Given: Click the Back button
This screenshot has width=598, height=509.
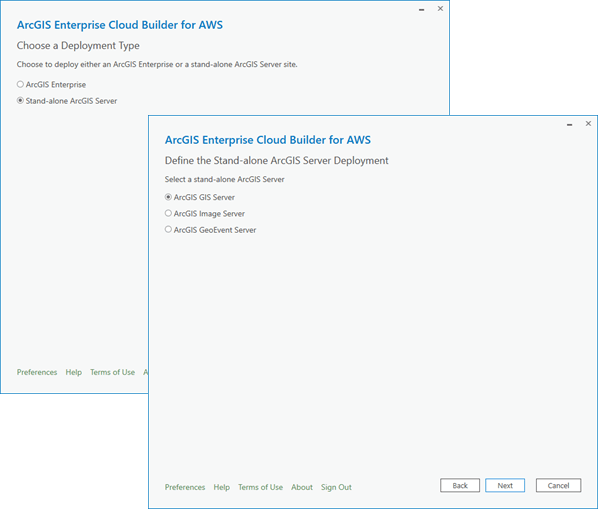Looking at the screenshot, I should [460, 485].
